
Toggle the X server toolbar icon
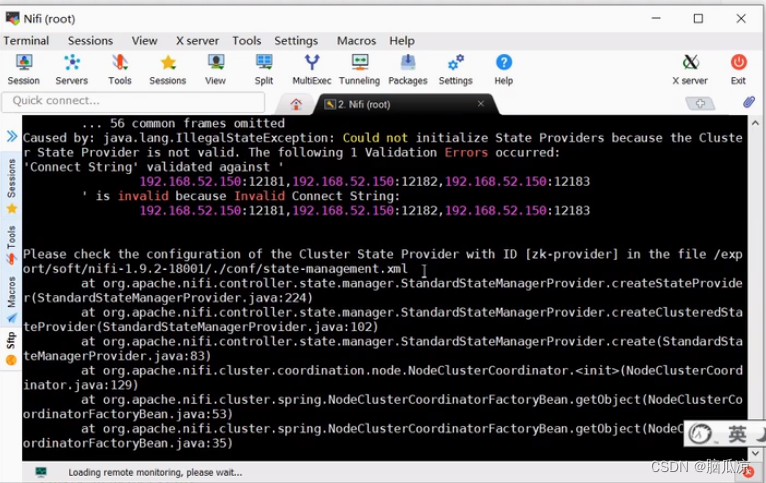pos(690,69)
